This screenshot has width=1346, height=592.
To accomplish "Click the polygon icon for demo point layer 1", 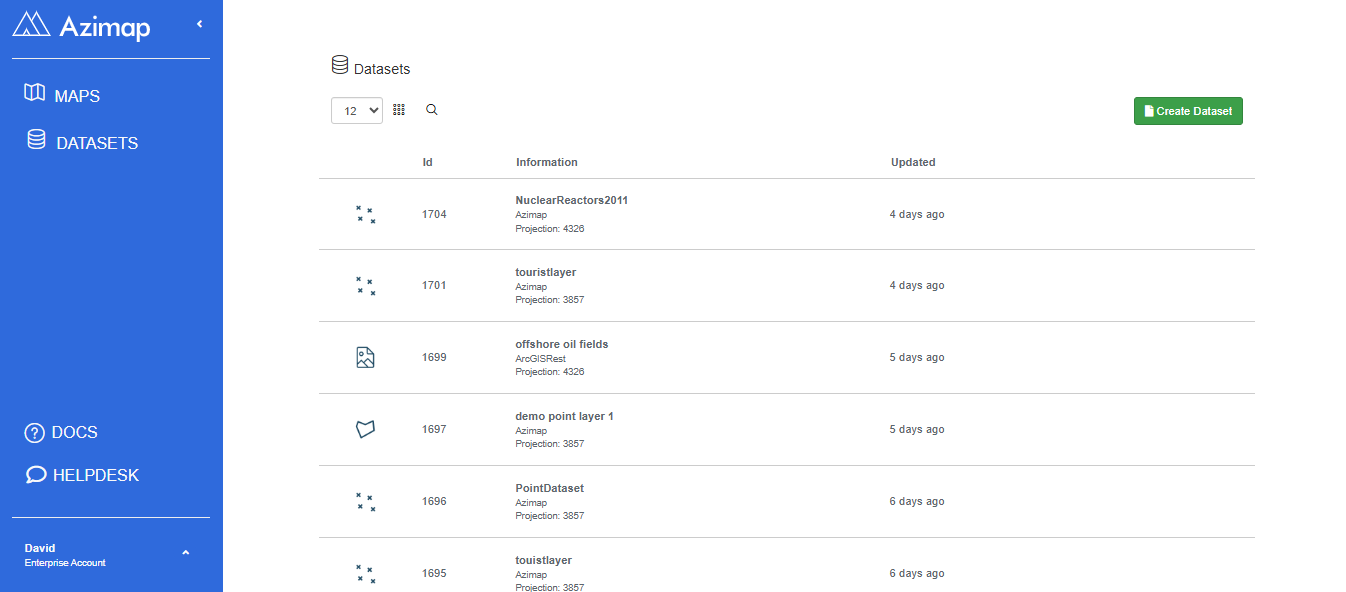I will (x=366, y=429).
